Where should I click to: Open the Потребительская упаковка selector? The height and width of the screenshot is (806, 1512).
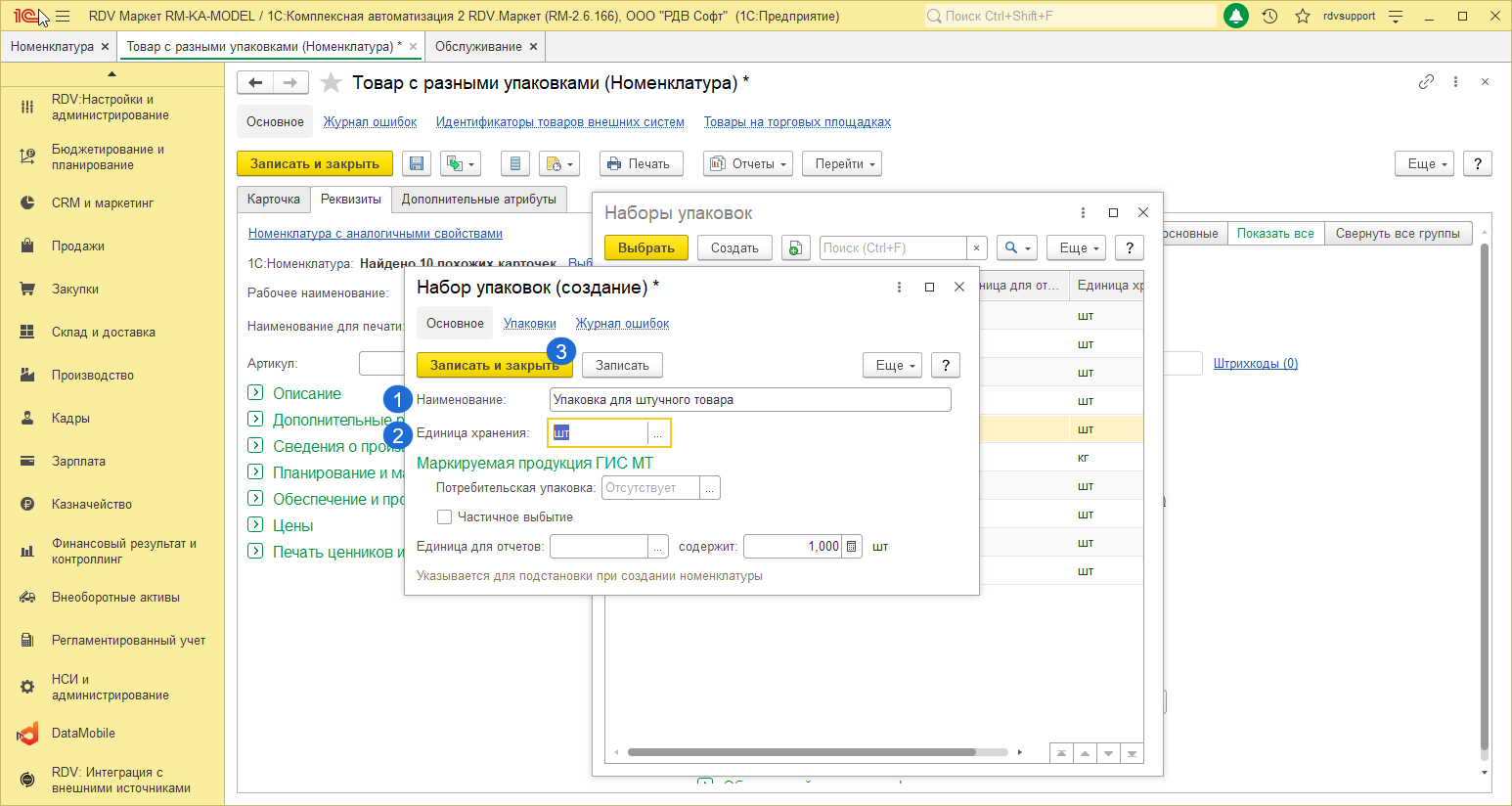coord(710,488)
